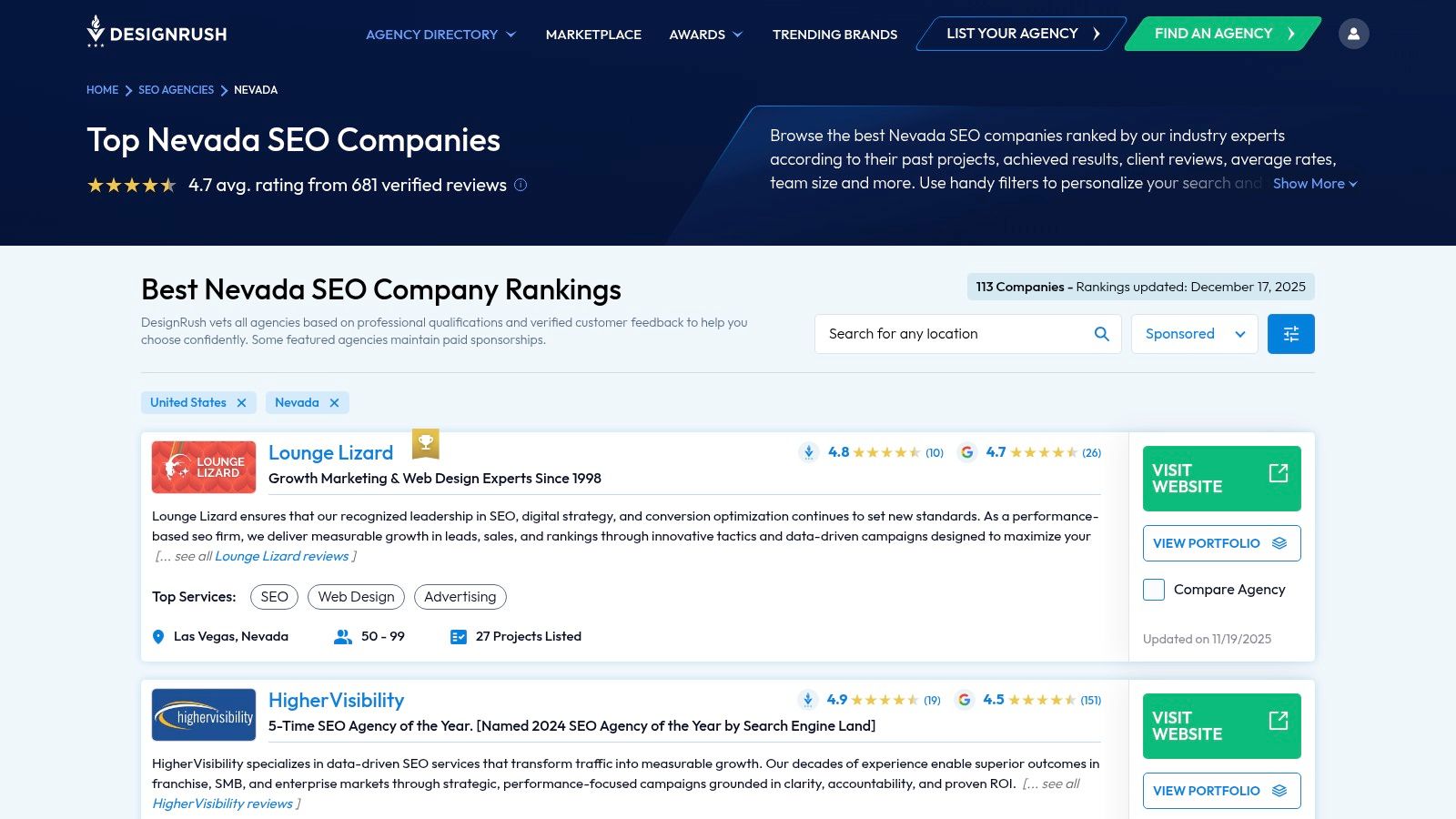Remove the United States filter chip
The height and width of the screenshot is (819, 1456).
click(x=241, y=402)
